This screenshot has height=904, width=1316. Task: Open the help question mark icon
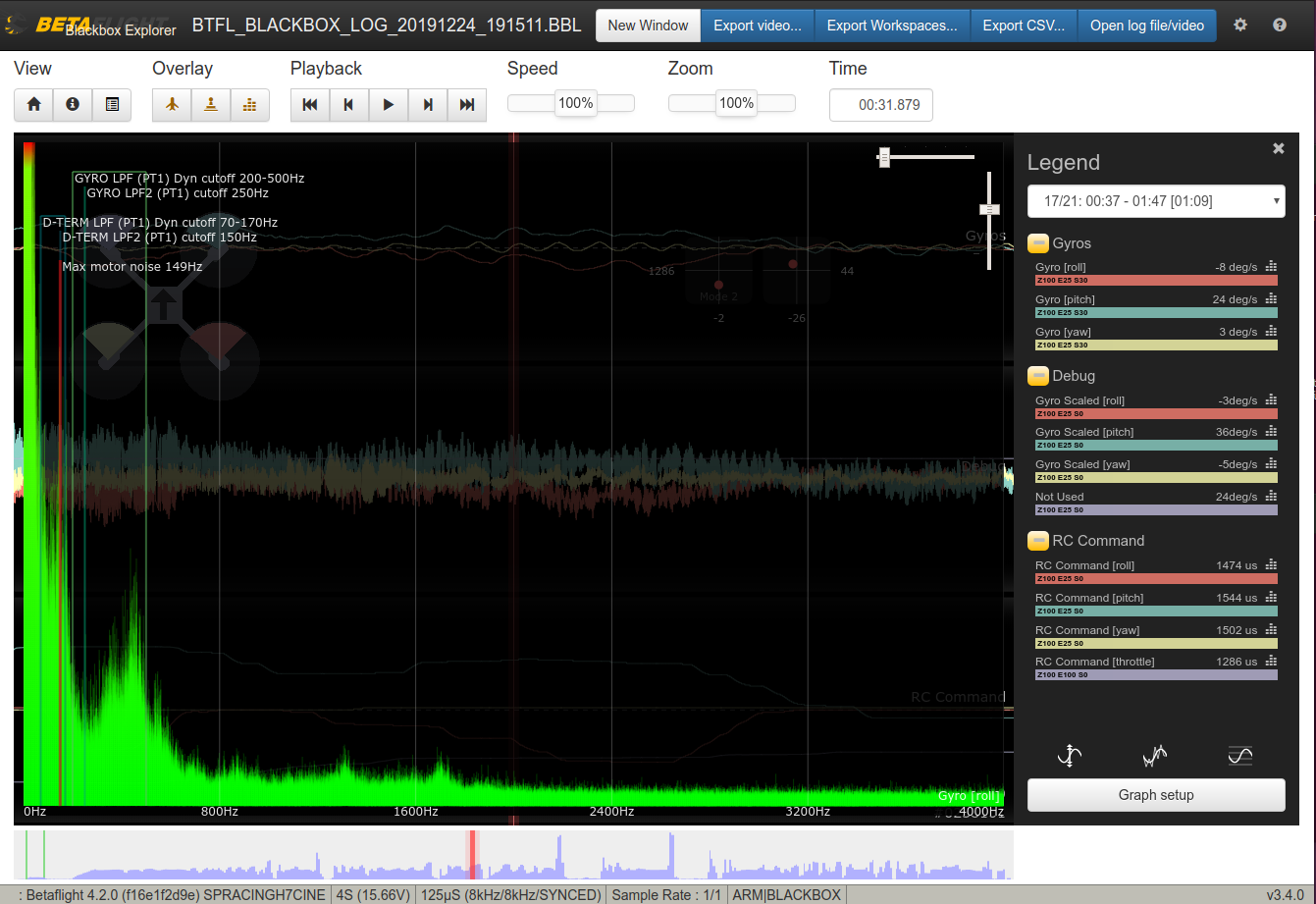(x=1280, y=26)
